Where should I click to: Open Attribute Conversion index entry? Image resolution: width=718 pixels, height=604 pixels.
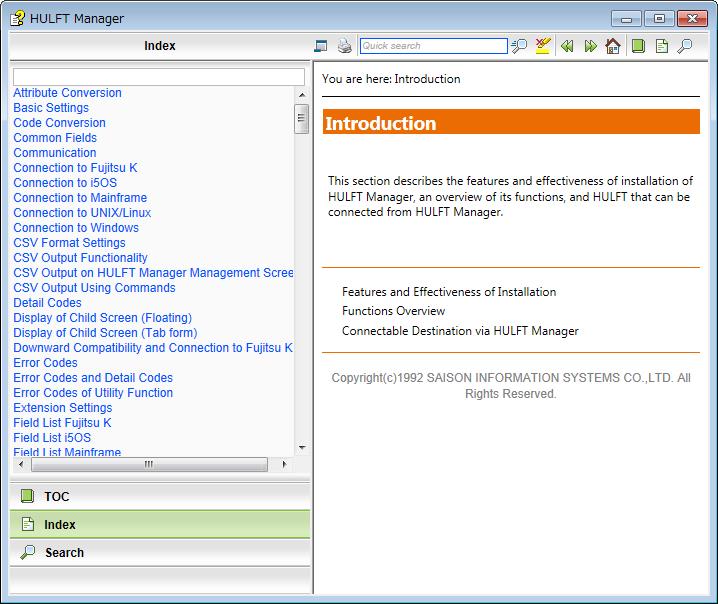point(67,93)
